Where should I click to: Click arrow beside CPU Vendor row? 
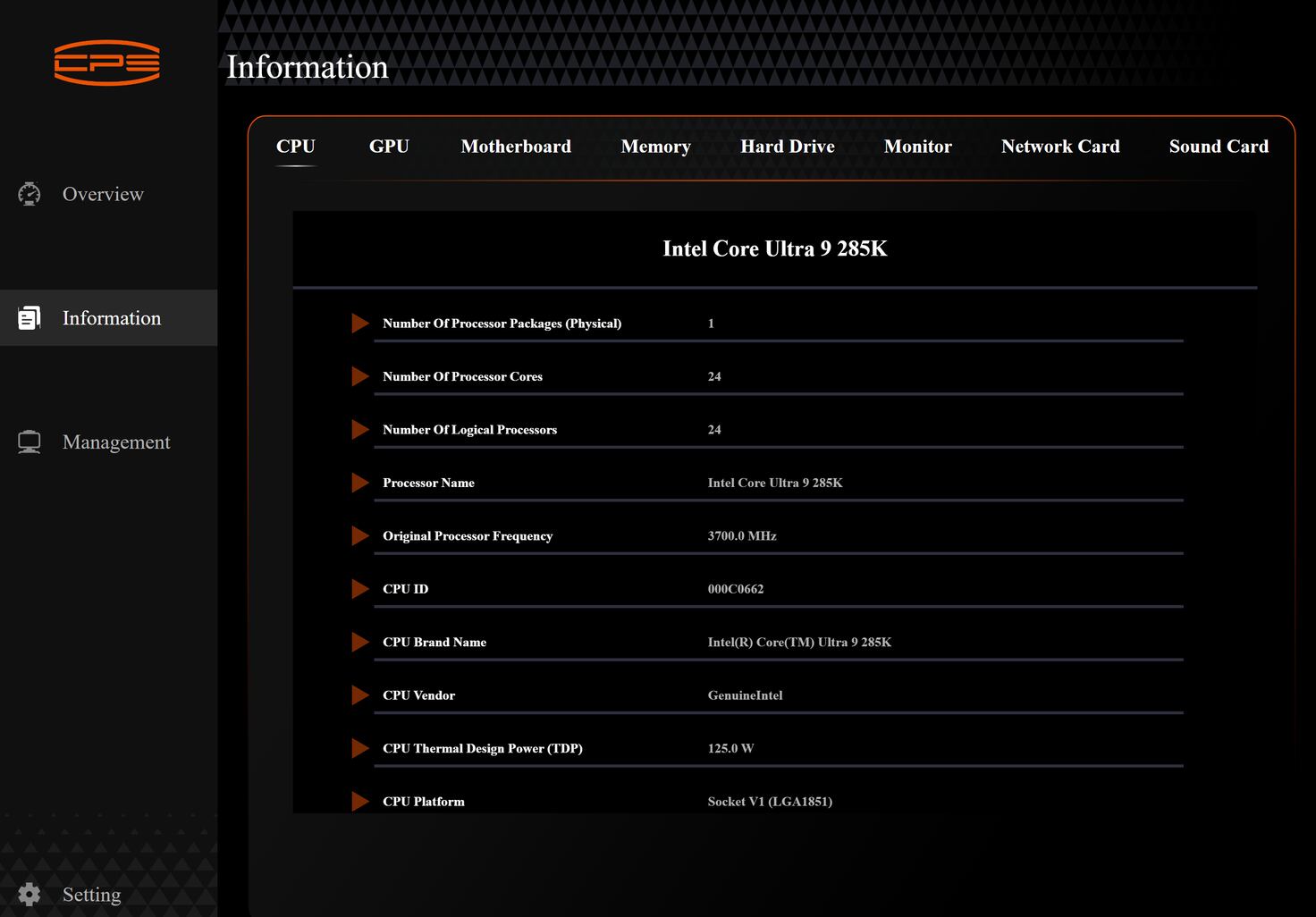click(x=360, y=695)
